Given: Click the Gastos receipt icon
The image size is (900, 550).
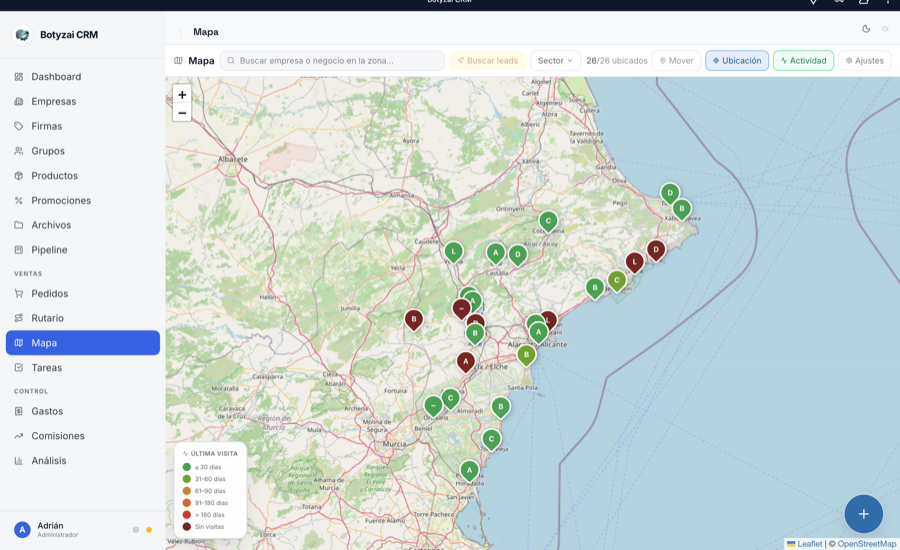Looking at the screenshot, I should [x=19, y=411].
